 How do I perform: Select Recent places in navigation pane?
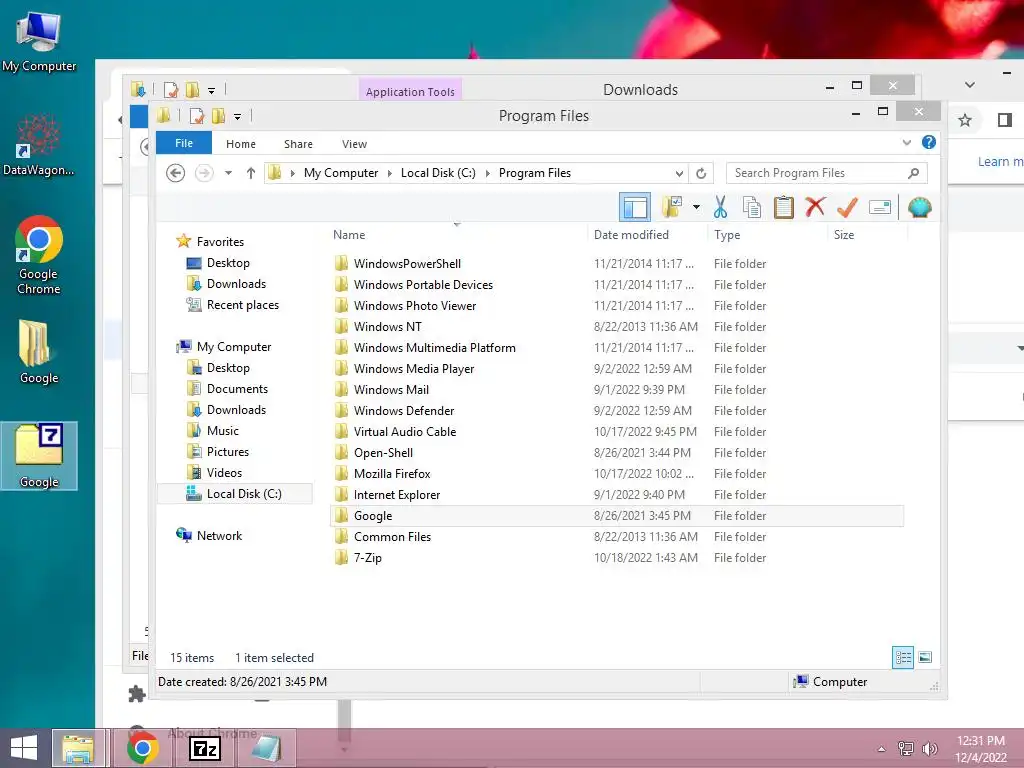point(242,305)
